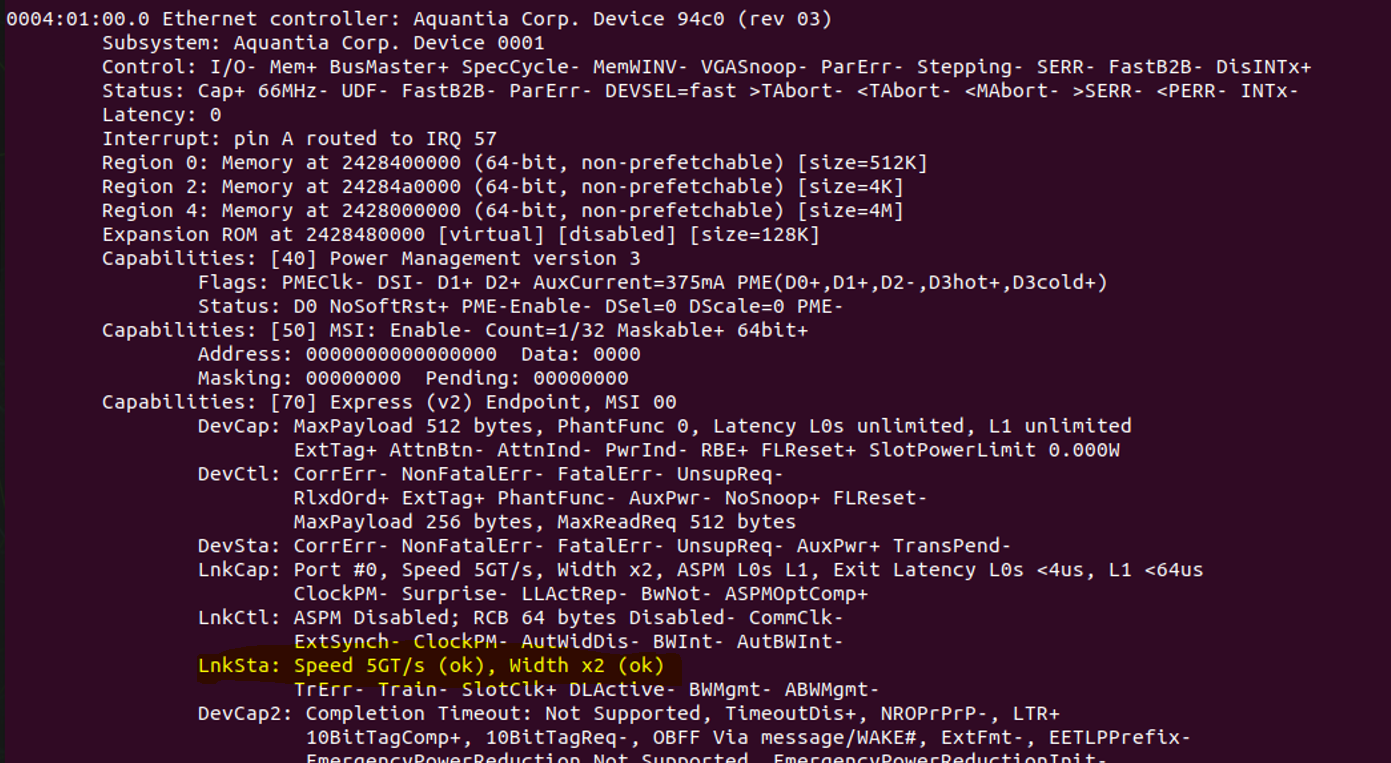This screenshot has width=1391, height=763.
Task: Click Region 4 memory line with size=4M
Action: (503, 211)
